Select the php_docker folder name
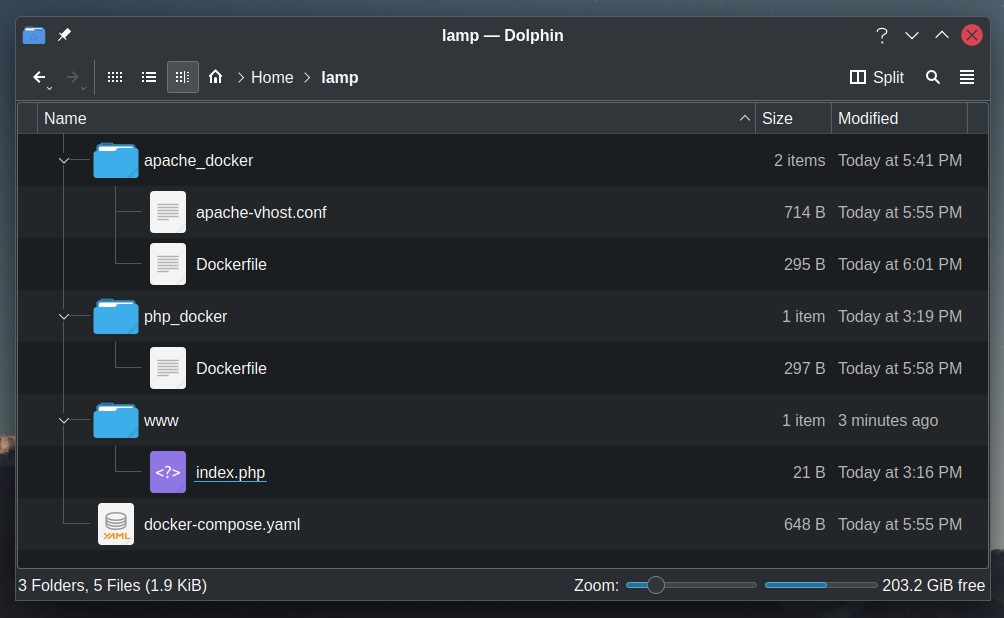The height and width of the screenshot is (618, 1004). click(x=186, y=317)
